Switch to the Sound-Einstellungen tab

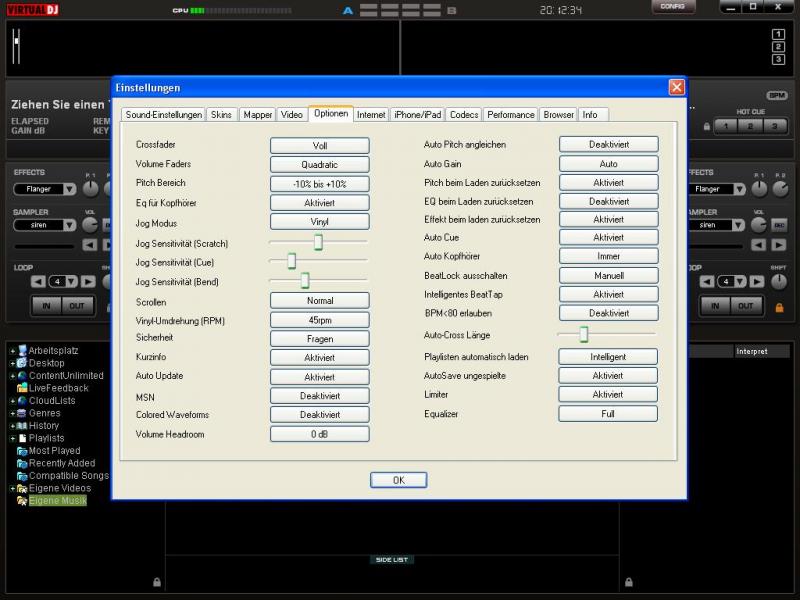point(164,115)
